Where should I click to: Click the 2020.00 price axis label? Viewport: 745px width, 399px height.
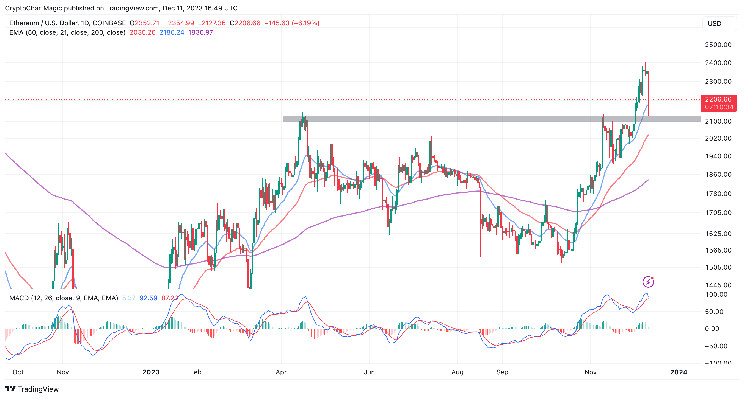718,138
